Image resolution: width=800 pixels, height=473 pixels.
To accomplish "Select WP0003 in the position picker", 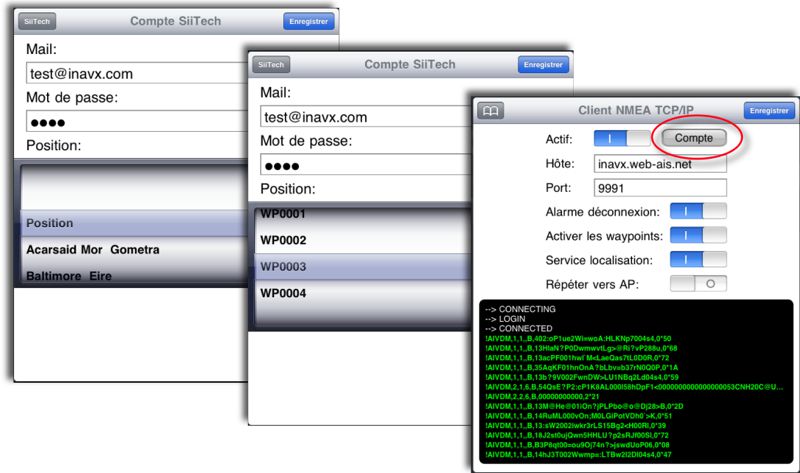I will [361, 266].
